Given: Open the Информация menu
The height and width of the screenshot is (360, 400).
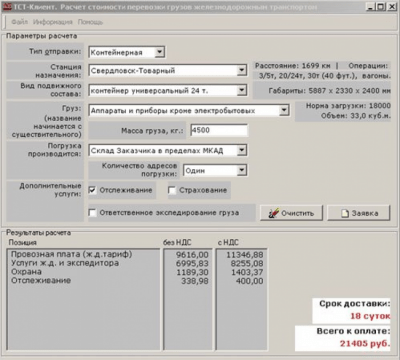Looking at the screenshot, I should click(x=53, y=22).
